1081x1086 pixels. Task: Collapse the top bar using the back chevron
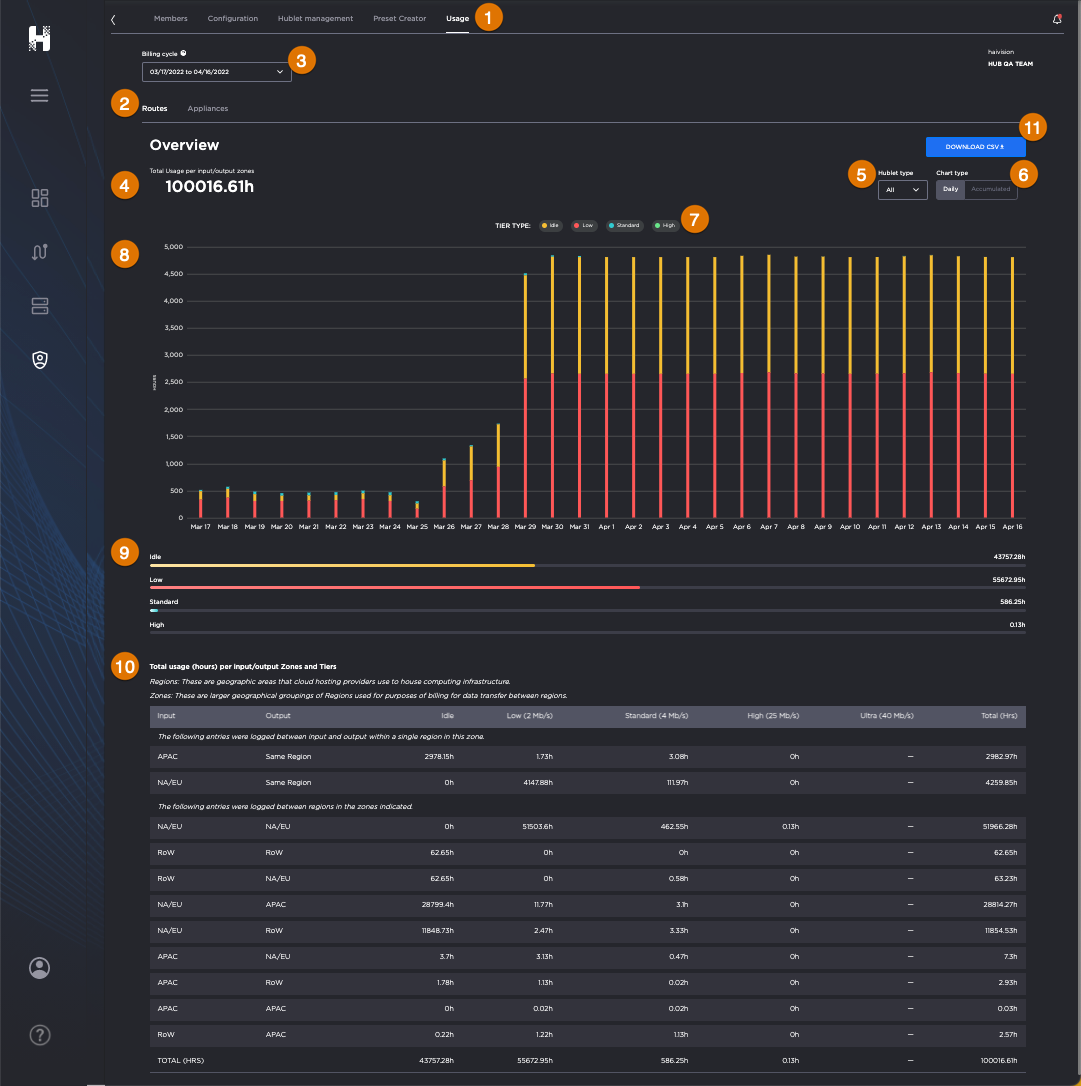tap(113, 18)
